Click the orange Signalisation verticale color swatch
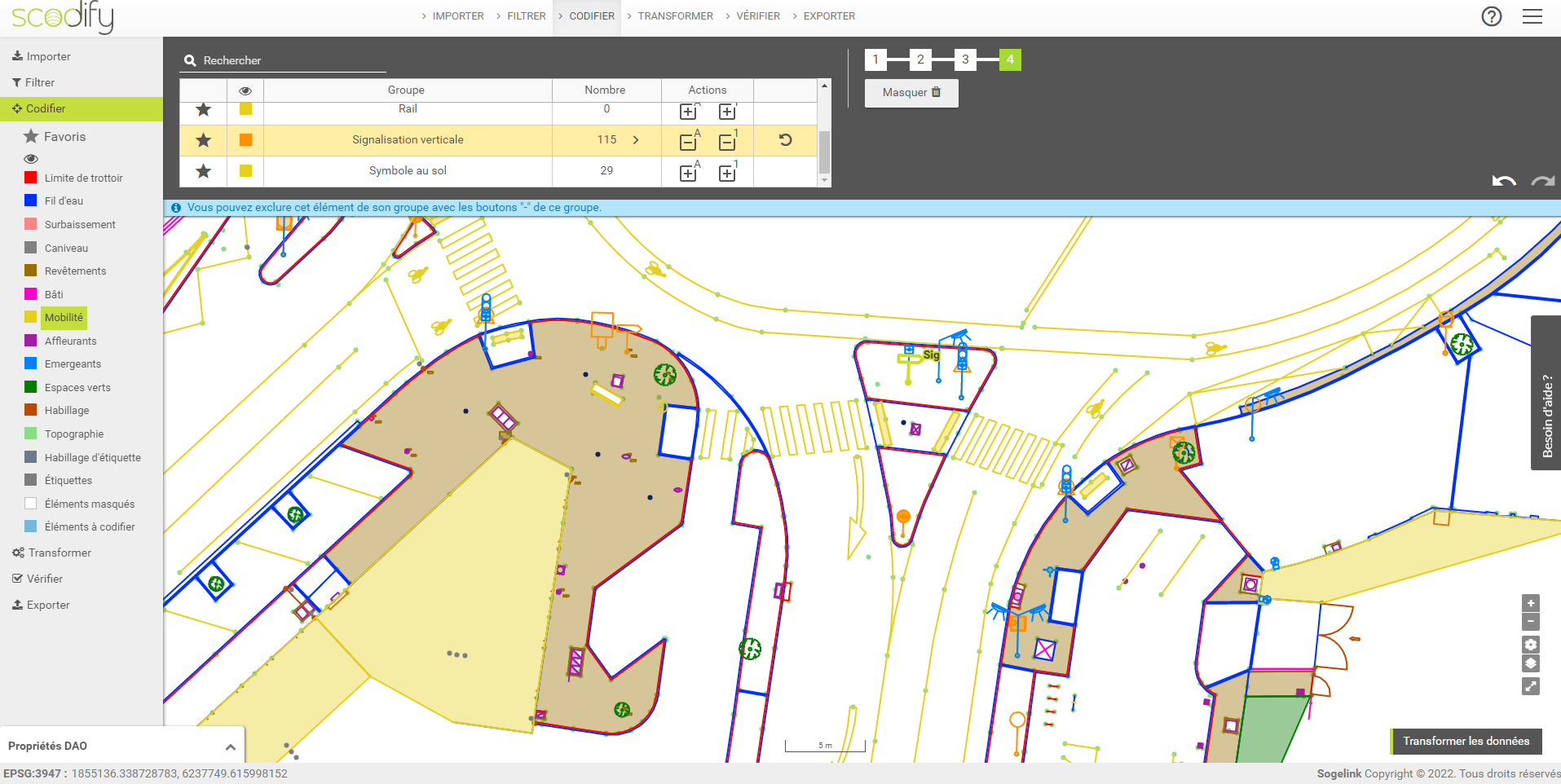Image resolution: width=1561 pixels, height=784 pixels. pyautogui.click(x=245, y=140)
